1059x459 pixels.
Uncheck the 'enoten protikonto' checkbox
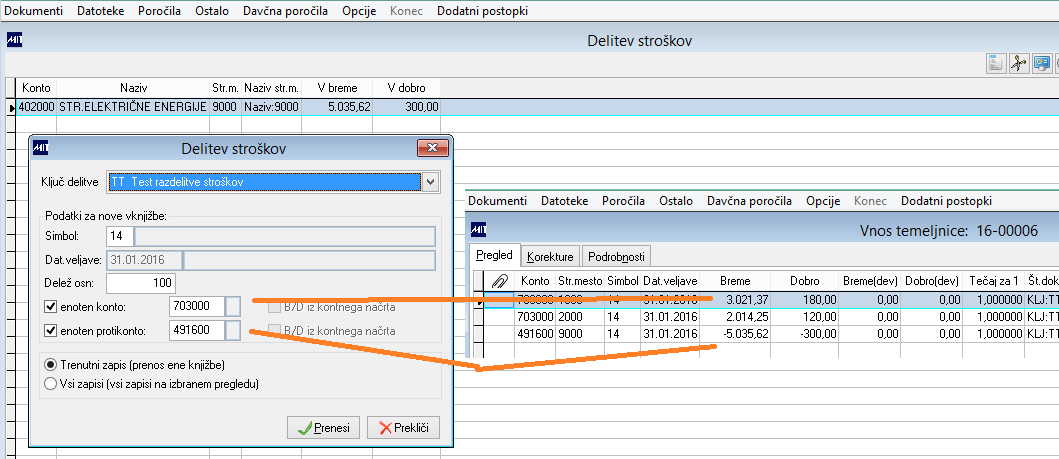[50, 331]
